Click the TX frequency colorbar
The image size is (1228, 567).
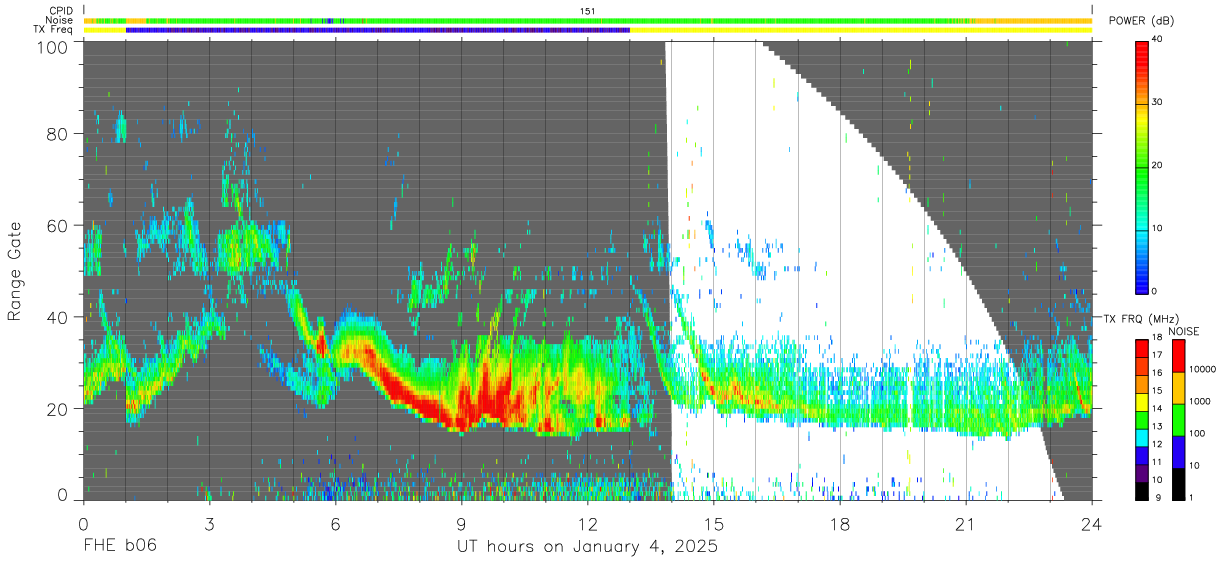[1141, 419]
